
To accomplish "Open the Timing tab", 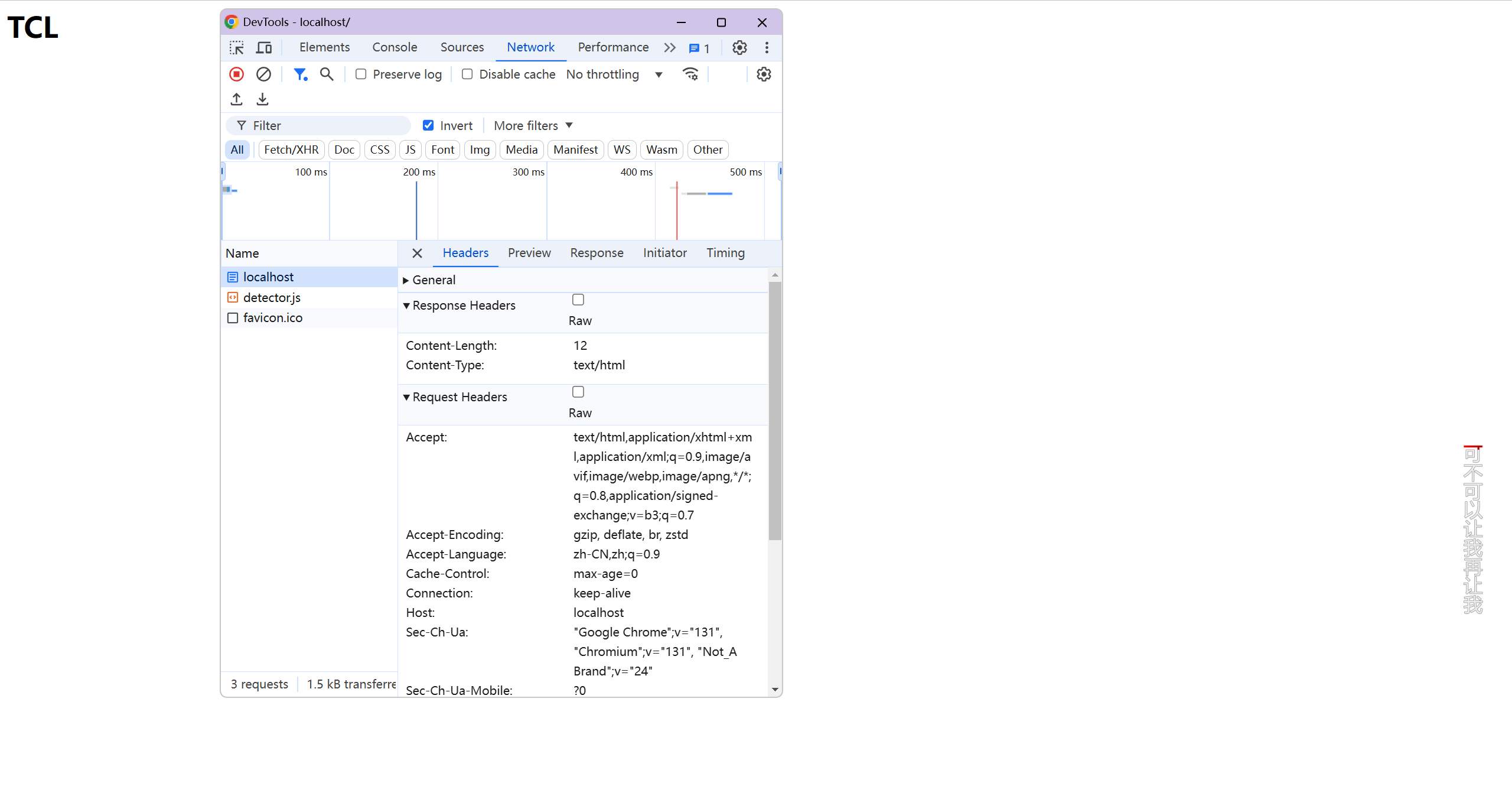I will [725, 253].
